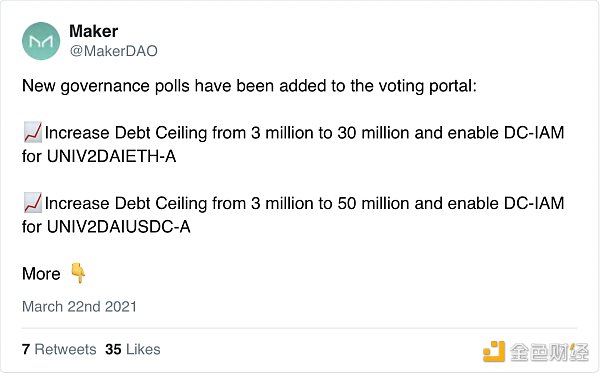Screen dimensions: 600x373
Task: Click the 金色财经 watermark text
Action: pyautogui.click(x=549, y=352)
